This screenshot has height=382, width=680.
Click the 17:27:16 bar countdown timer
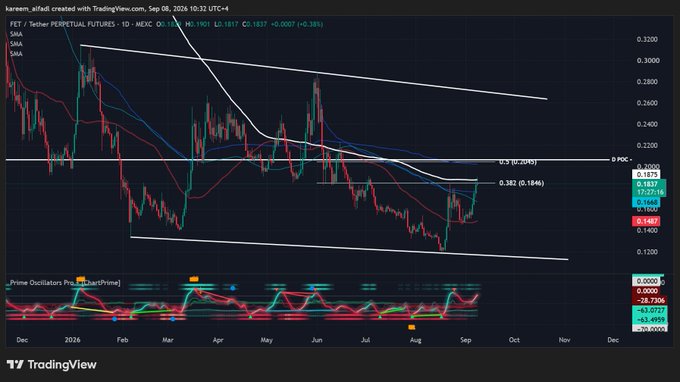pos(650,192)
